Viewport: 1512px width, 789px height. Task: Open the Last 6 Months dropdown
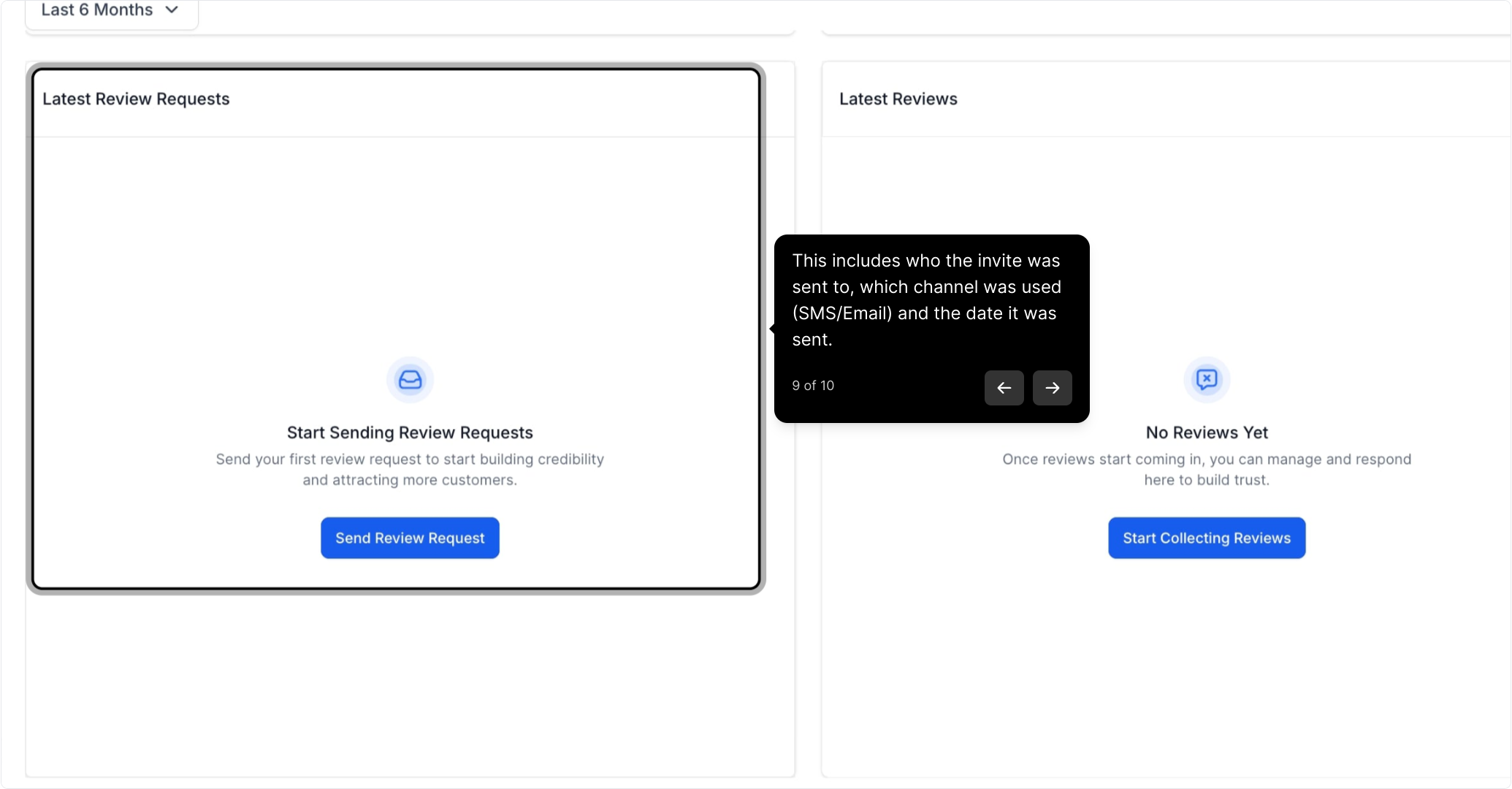[x=111, y=10]
